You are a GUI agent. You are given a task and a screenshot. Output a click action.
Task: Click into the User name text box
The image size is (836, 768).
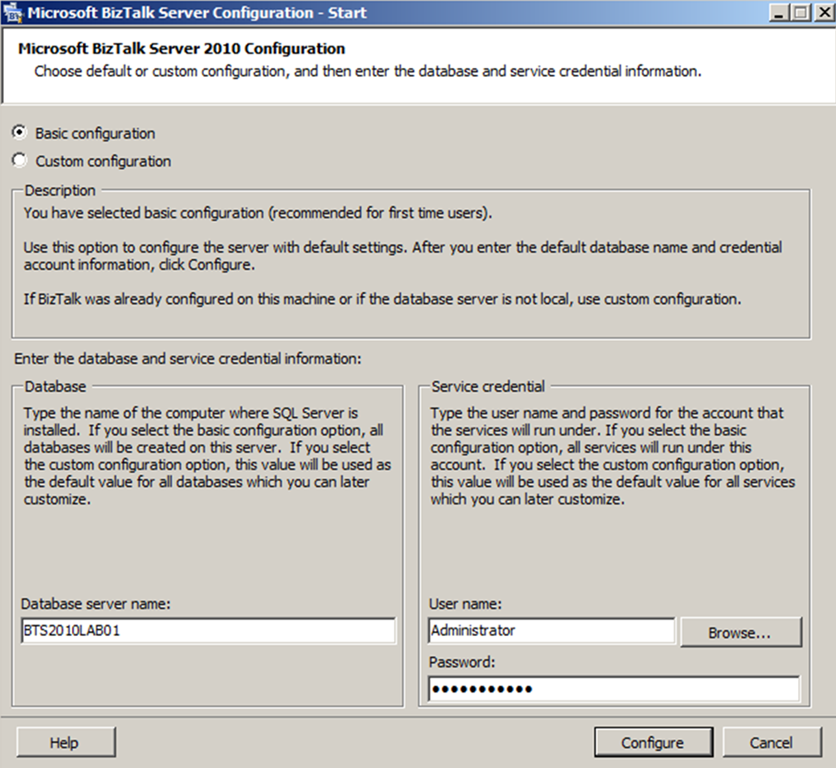pyautogui.click(x=551, y=631)
